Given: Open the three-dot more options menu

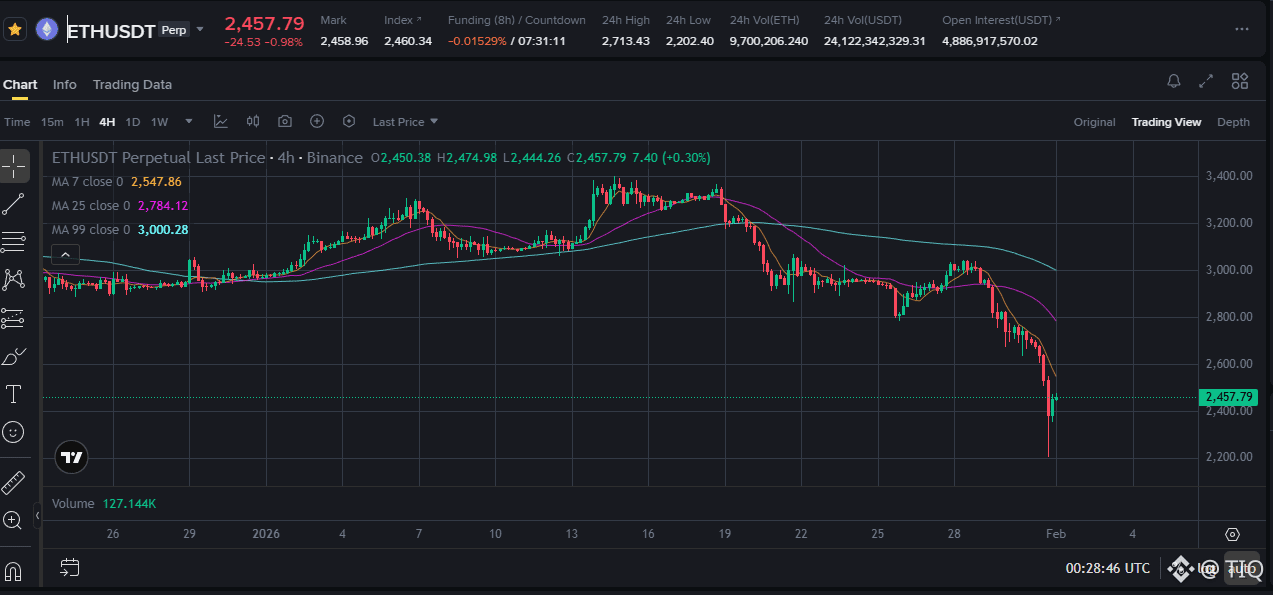Looking at the screenshot, I should [x=1242, y=29].
